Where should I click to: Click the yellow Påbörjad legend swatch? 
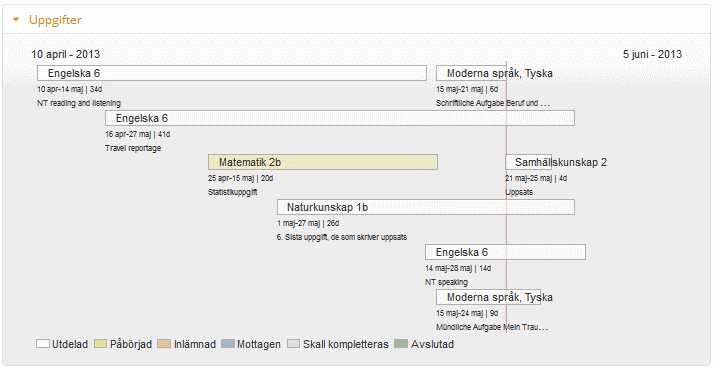(x=101, y=344)
